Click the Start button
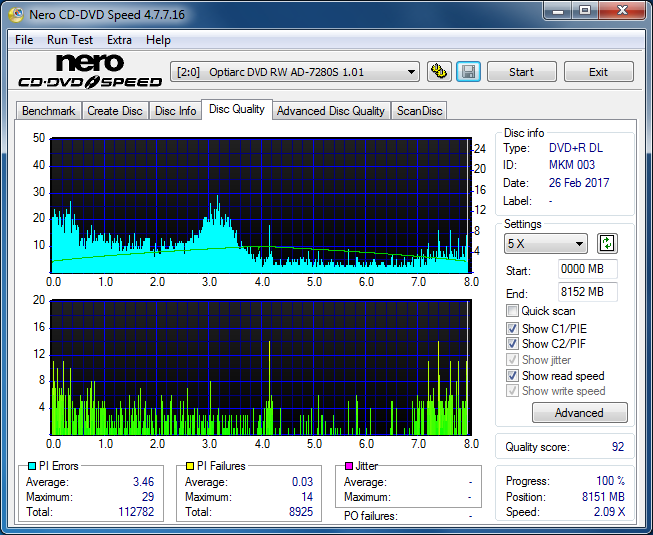 click(521, 72)
